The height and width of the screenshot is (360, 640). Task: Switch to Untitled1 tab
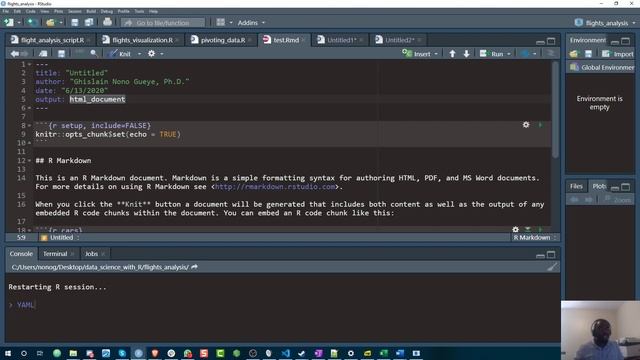click(x=342, y=40)
